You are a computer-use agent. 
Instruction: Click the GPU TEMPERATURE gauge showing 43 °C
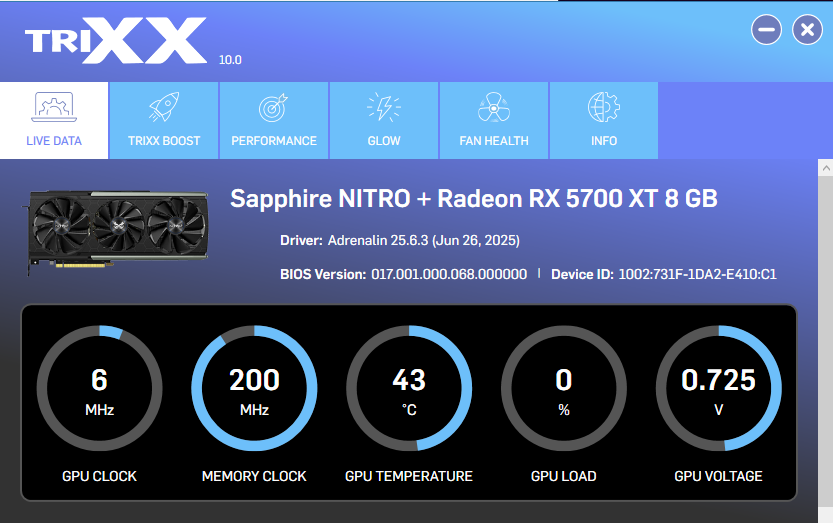click(409, 389)
